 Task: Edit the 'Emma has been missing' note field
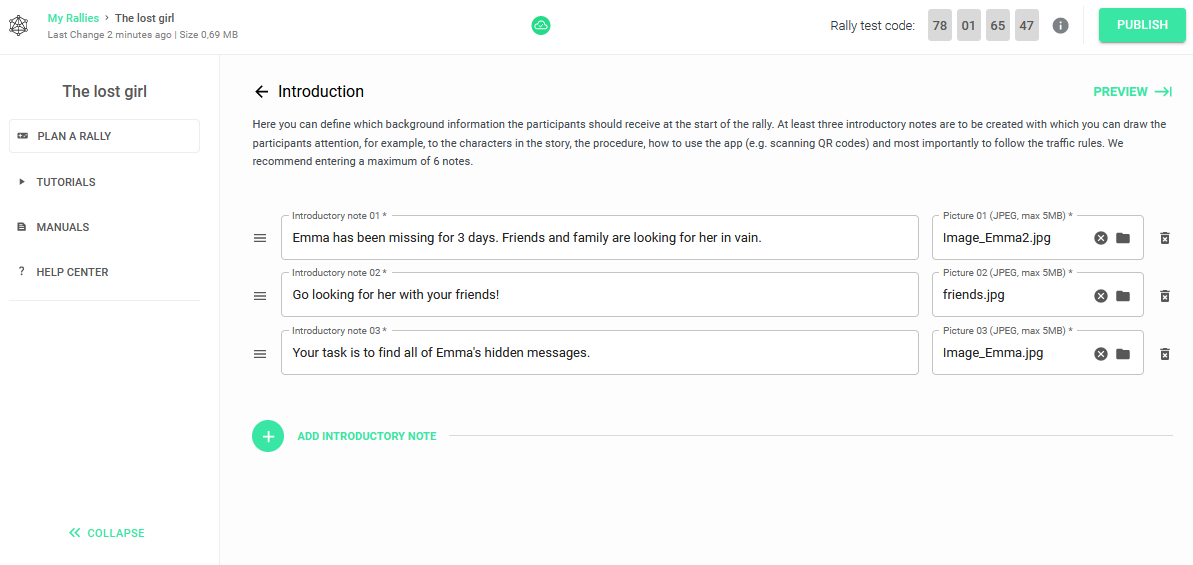(x=600, y=237)
